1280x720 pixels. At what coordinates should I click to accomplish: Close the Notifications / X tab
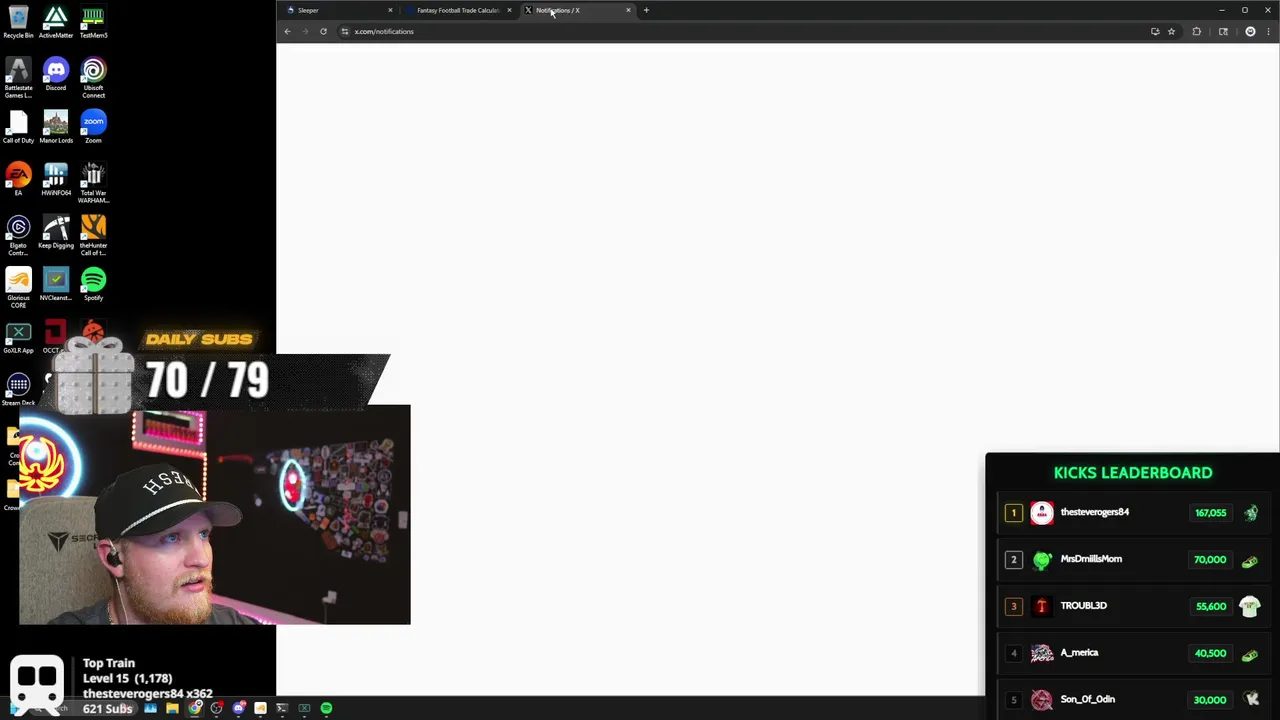pyautogui.click(x=628, y=10)
